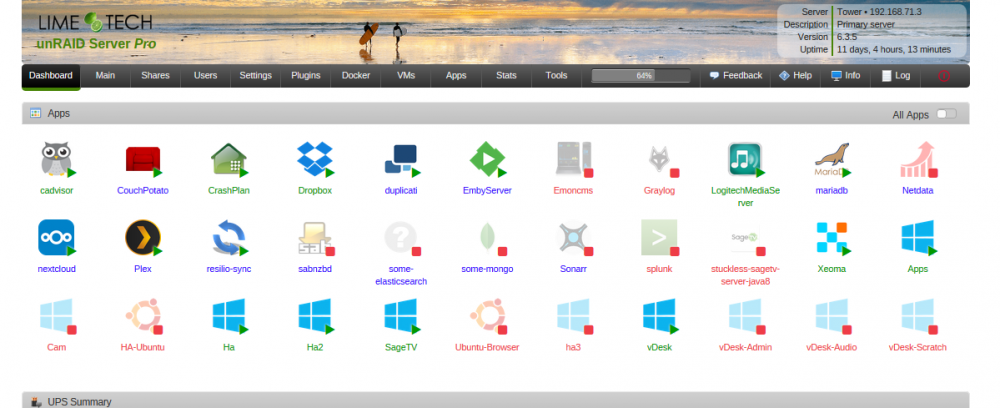Open the cadvisor owl icon
This screenshot has width=1000, height=408.
(56, 159)
